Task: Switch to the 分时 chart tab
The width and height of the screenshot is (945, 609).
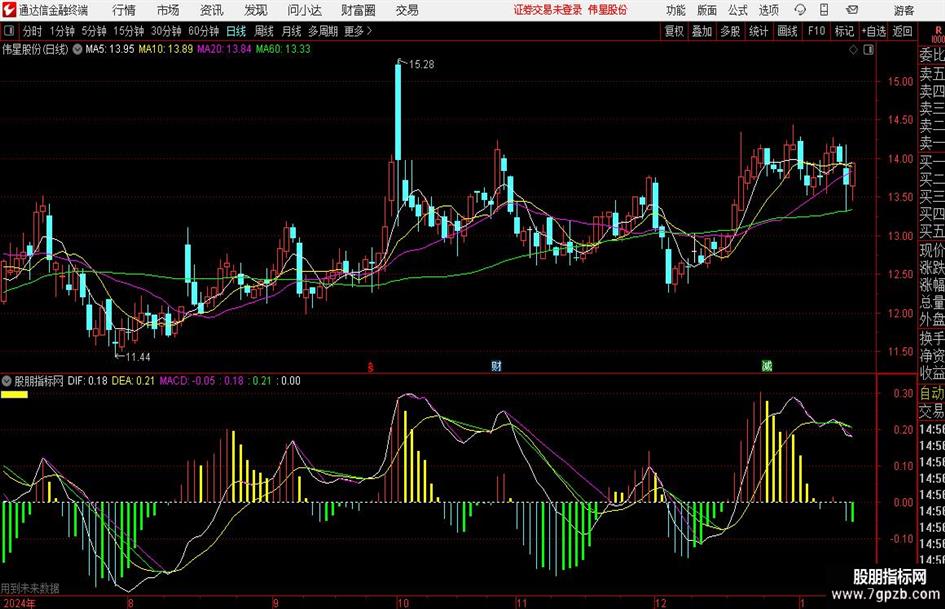Action: coord(33,31)
